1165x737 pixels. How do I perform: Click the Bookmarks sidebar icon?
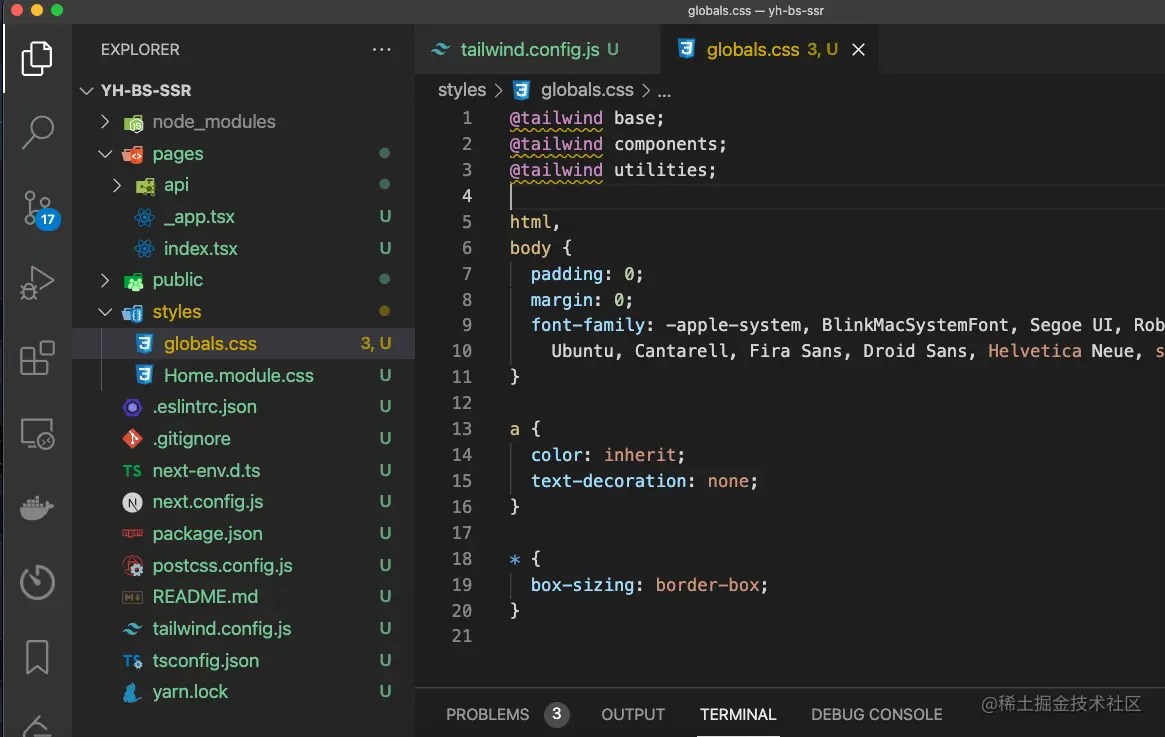[x=37, y=657]
